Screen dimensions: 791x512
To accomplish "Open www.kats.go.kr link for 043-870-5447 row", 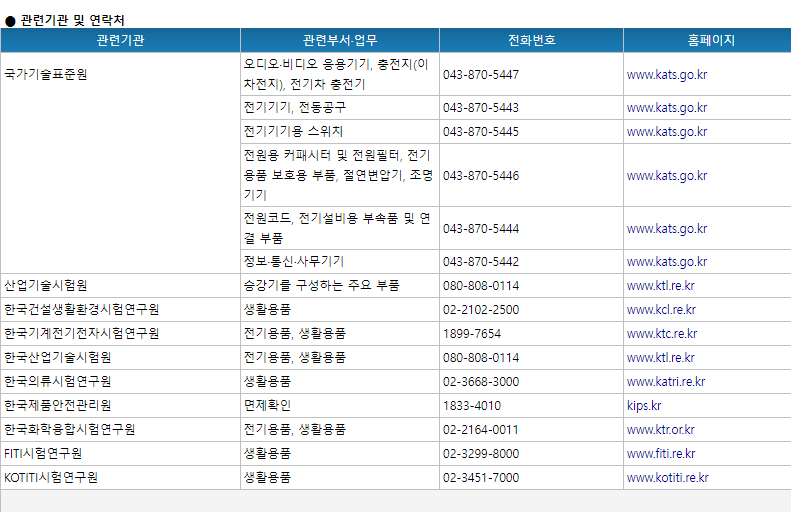I will [666, 75].
